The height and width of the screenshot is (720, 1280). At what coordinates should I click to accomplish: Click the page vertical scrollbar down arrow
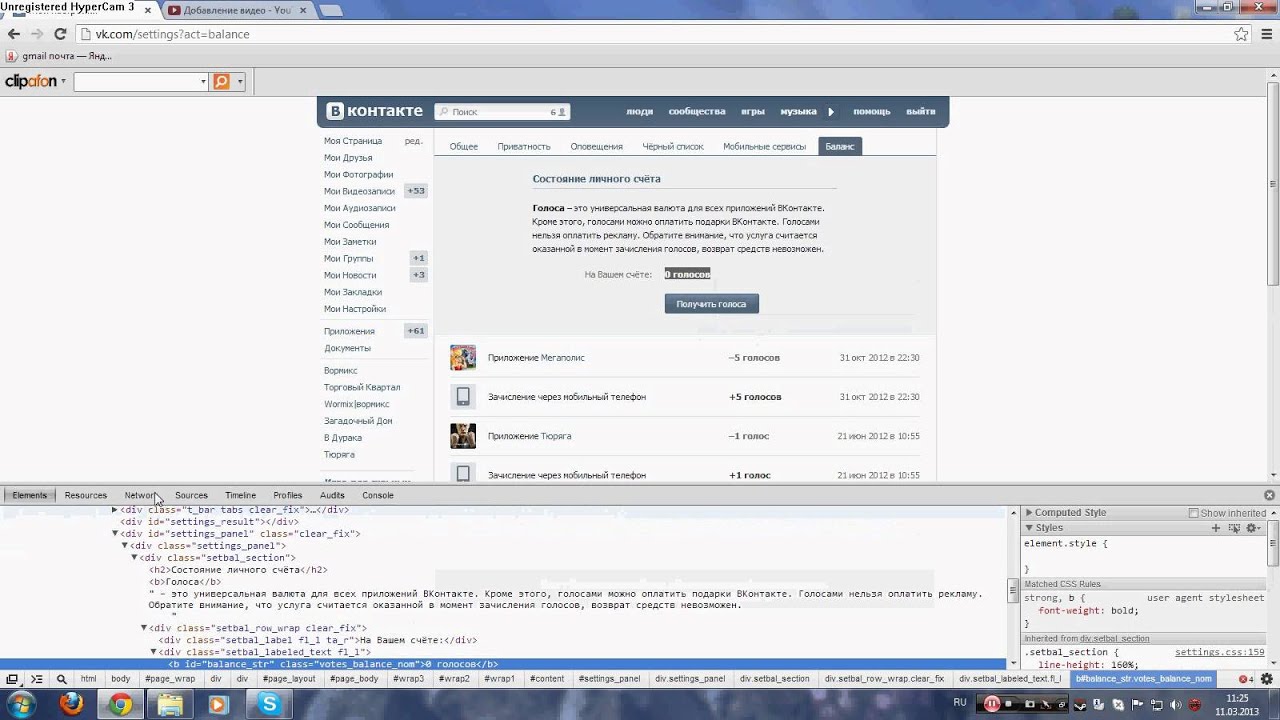[1273, 475]
